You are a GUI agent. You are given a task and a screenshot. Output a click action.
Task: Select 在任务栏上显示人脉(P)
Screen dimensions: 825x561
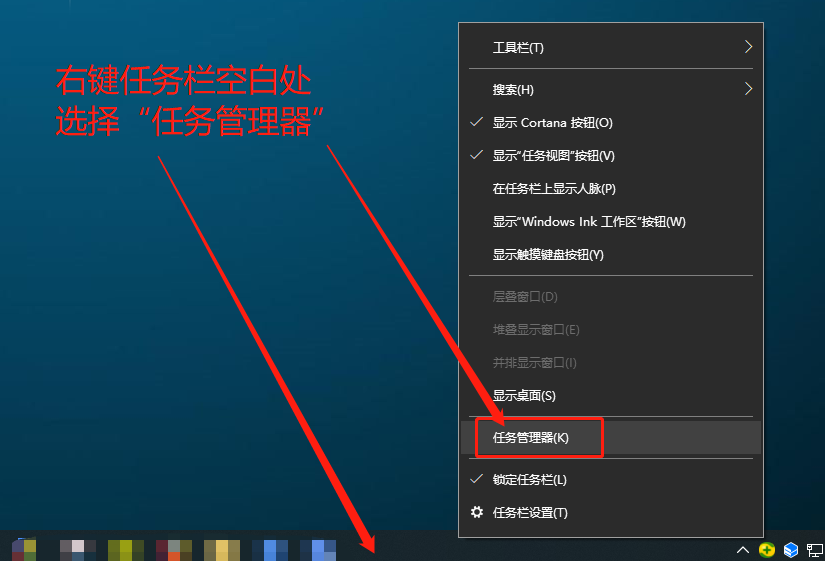click(553, 189)
